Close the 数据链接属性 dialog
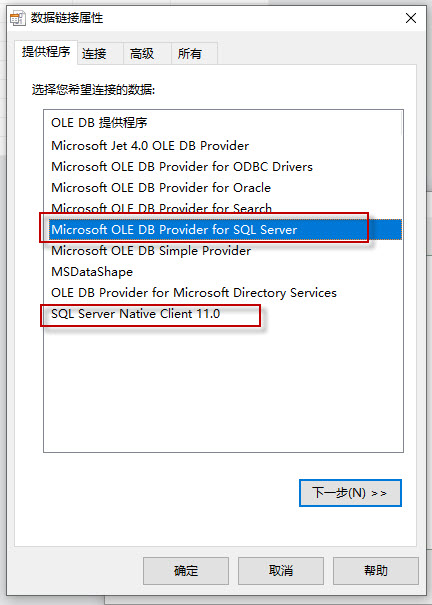432x605 pixels. (x=411, y=18)
